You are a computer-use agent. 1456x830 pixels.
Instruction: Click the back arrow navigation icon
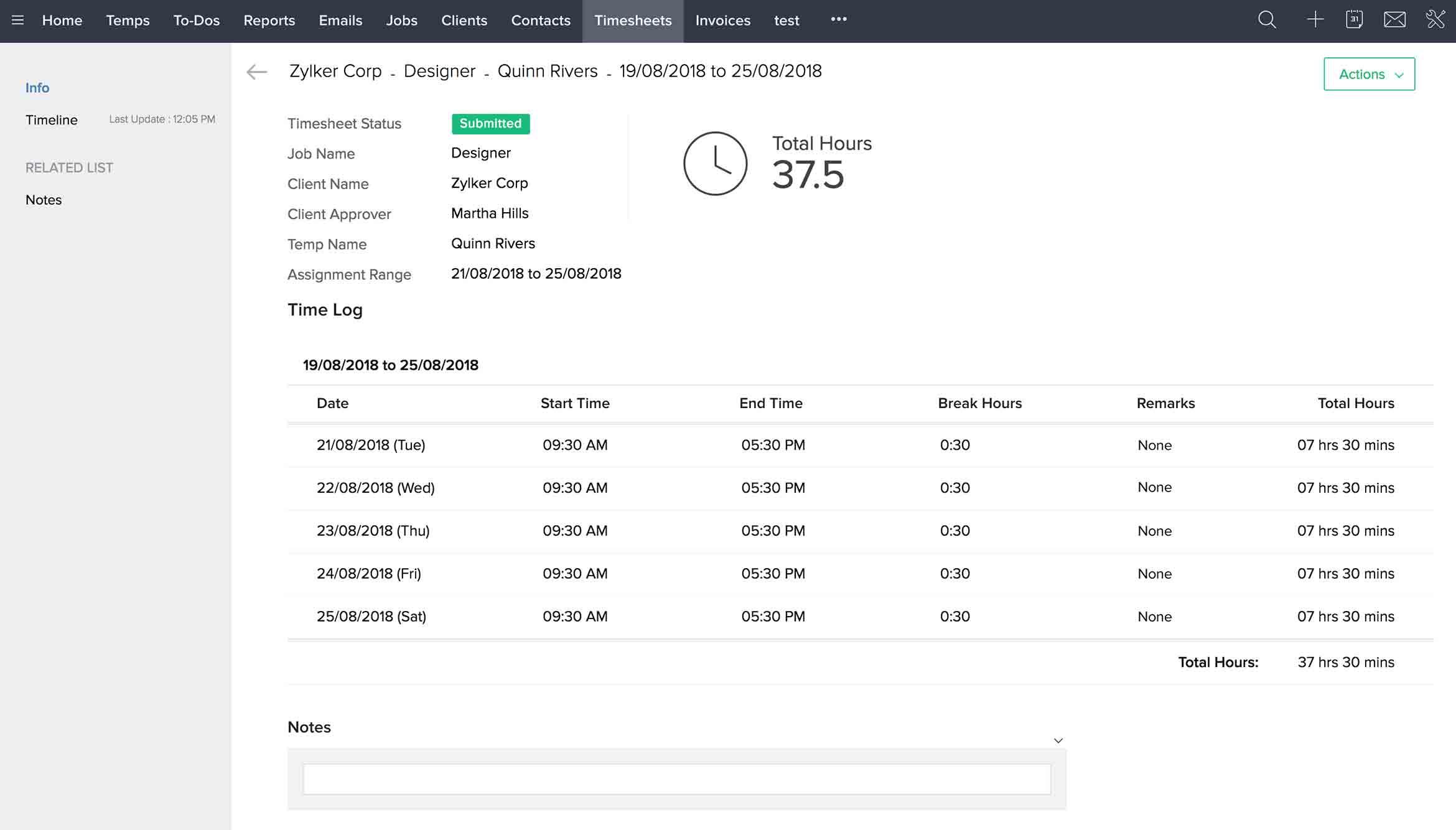(x=256, y=71)
